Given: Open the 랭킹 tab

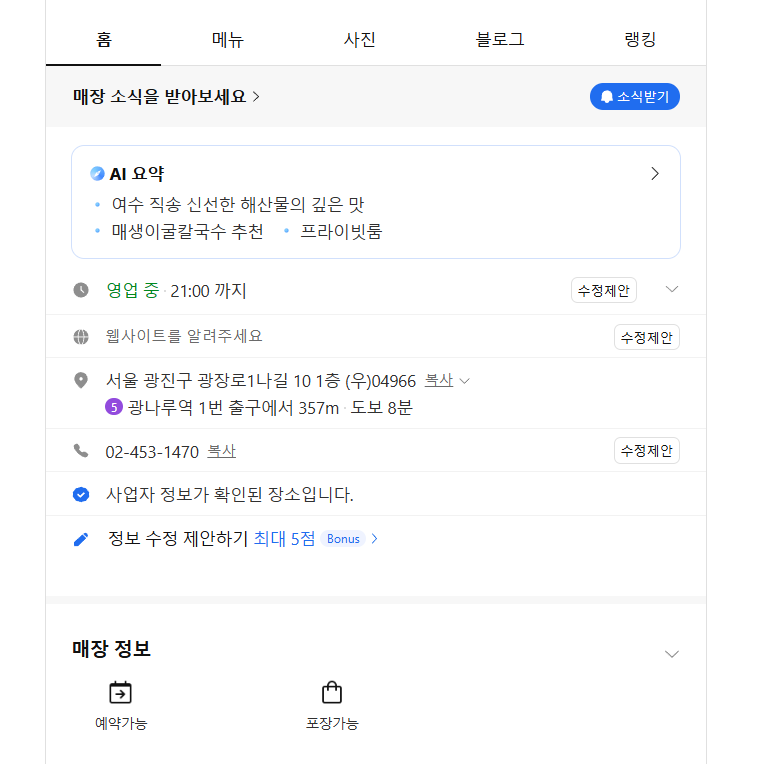Looking at the screenshot, I should point(640,39).
